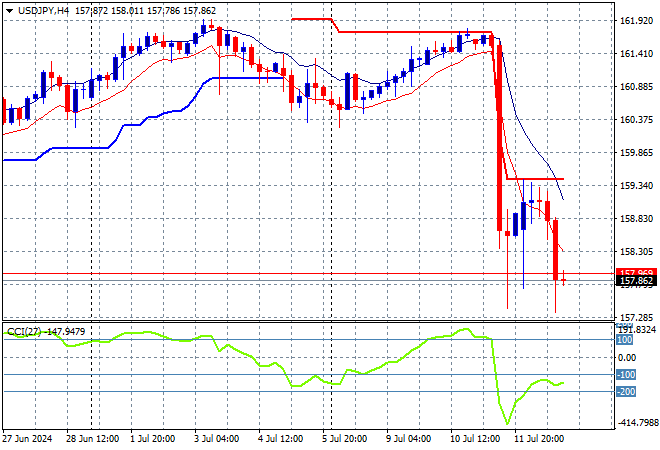Click the red 157.969 price level tag

tap(636, 272)
